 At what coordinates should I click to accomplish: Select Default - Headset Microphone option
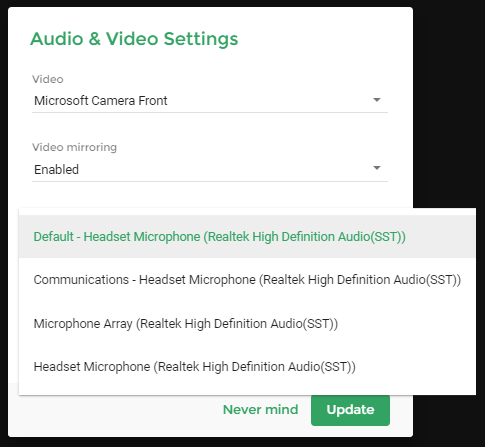(x=247, y=237)
